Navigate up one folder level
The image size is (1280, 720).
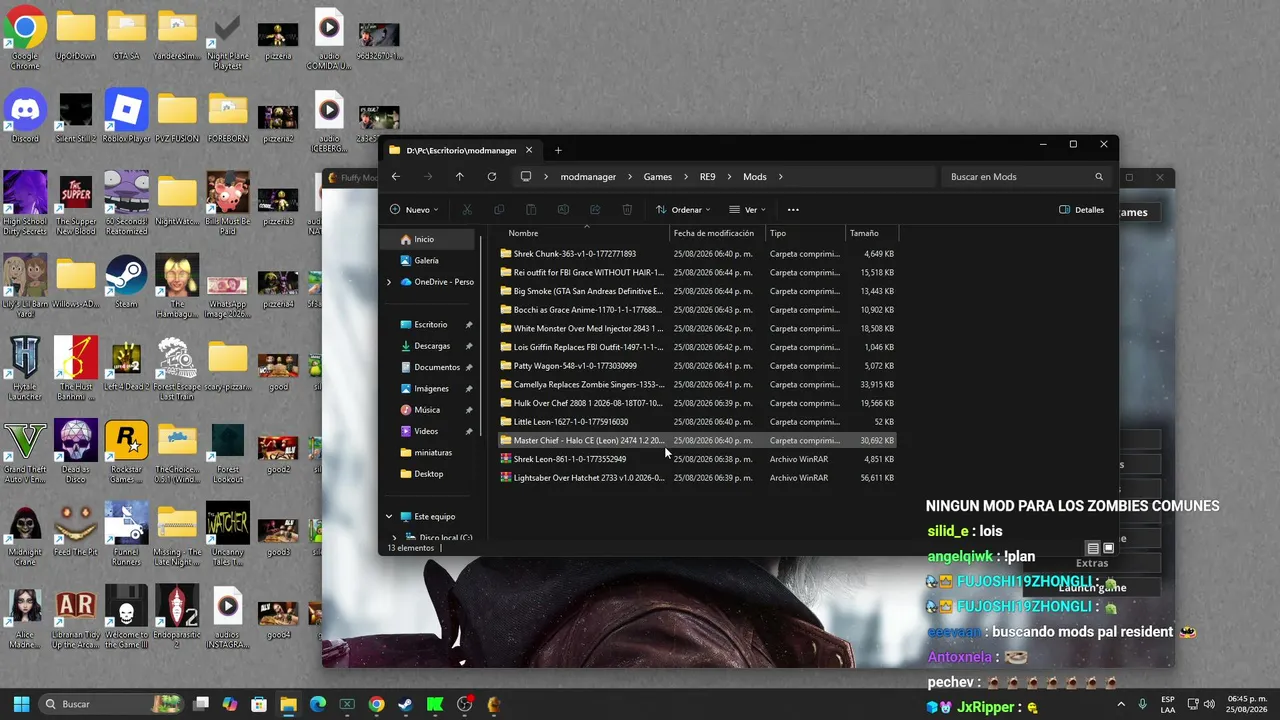point(460,177)
